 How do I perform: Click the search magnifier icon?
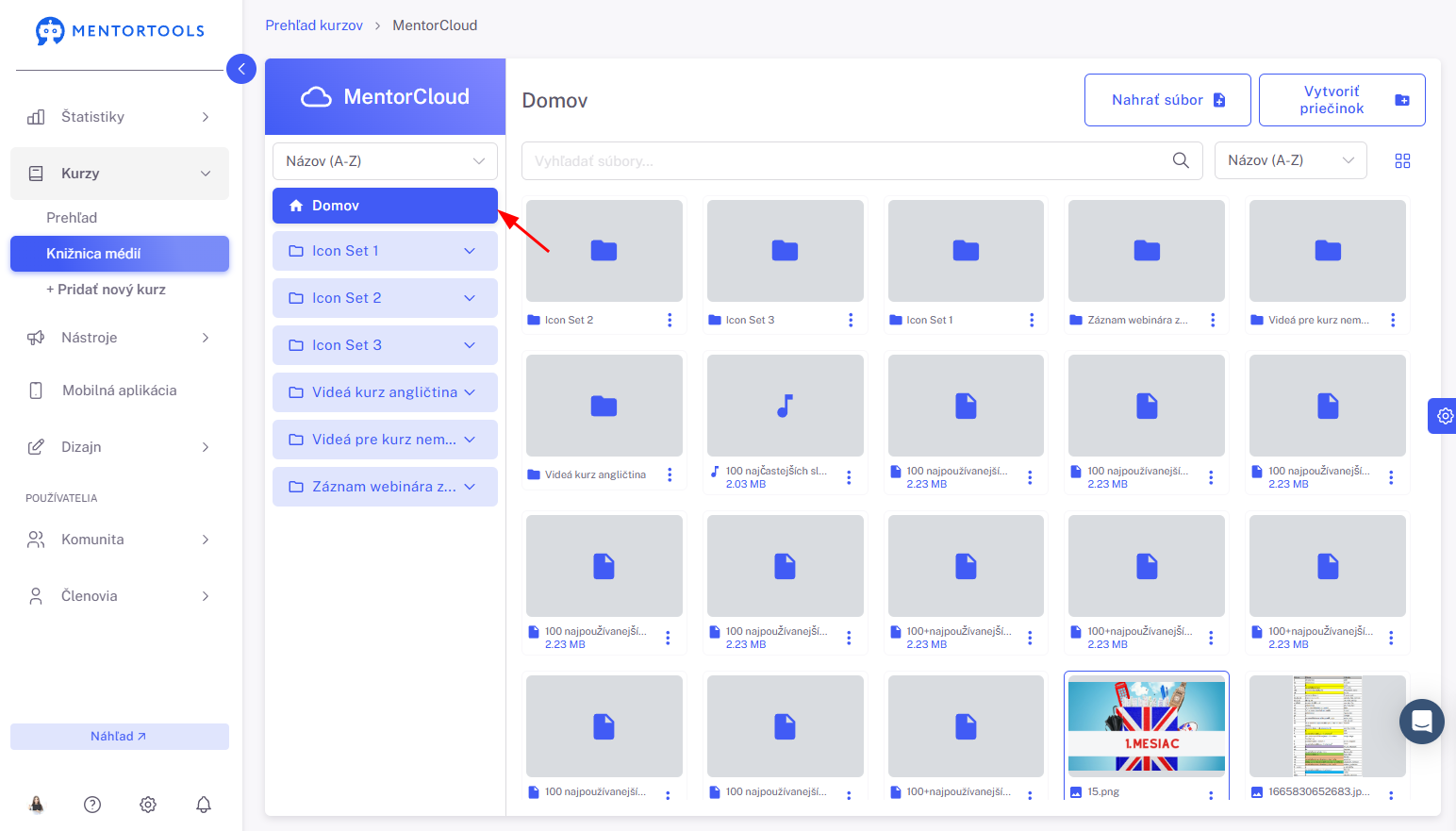(x=1180, y=160)
